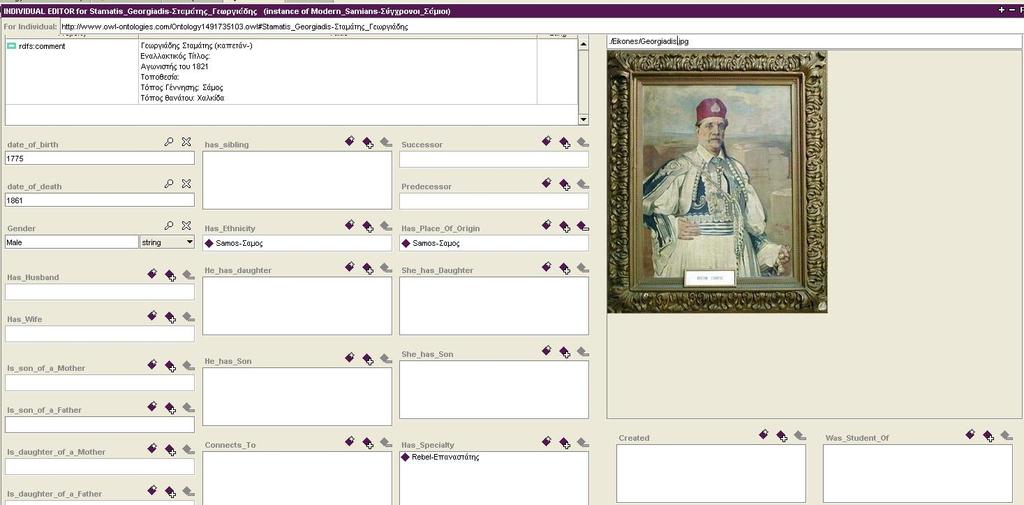Delete the date_of_death value with X icon
Viewport: 1024px width, 505px height.
coord(186,184)
